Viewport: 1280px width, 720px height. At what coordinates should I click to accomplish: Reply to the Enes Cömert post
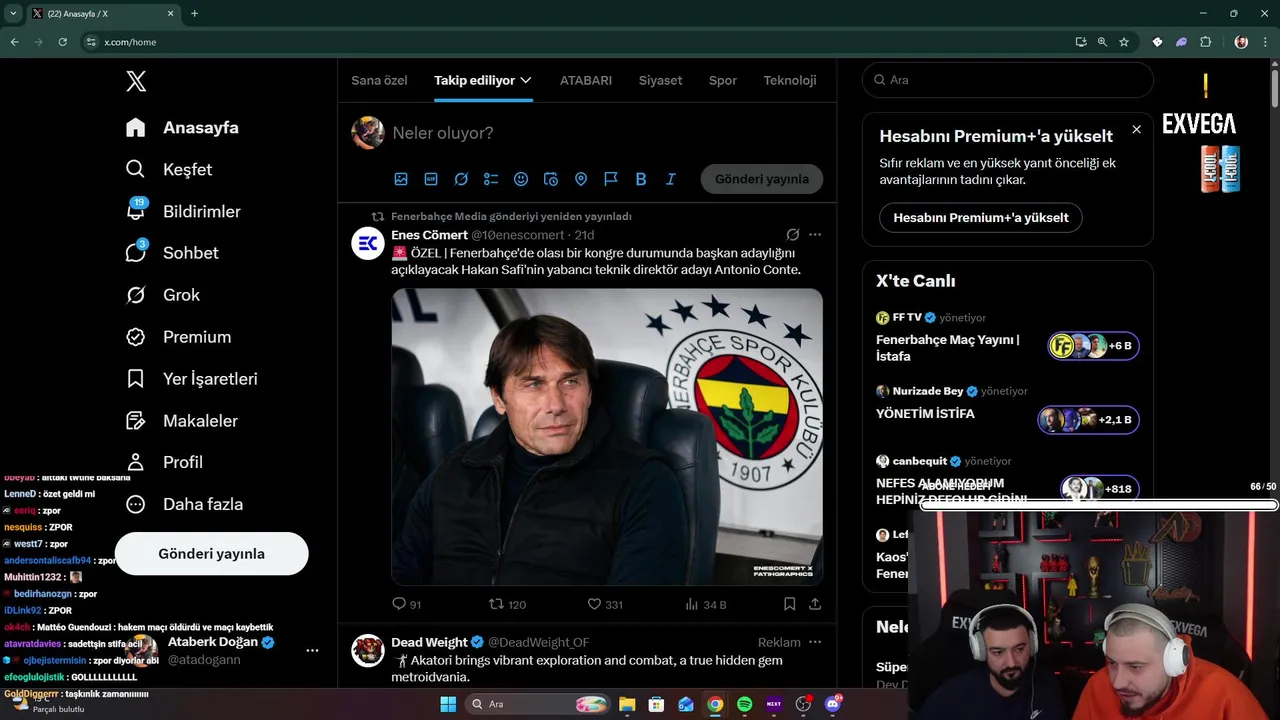(406, 604)
